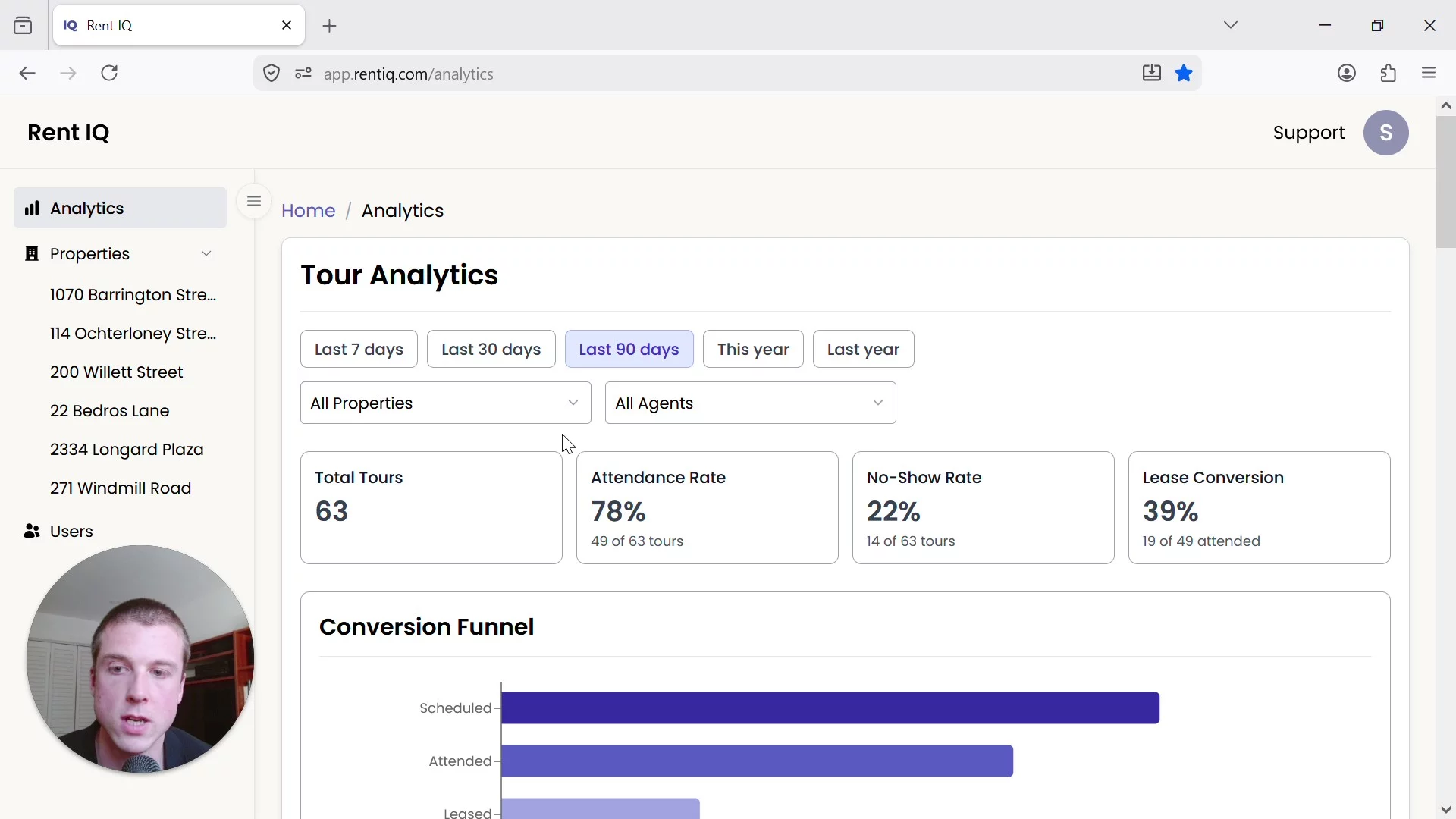Click the scrollbar down arrow

(1446, 810)
